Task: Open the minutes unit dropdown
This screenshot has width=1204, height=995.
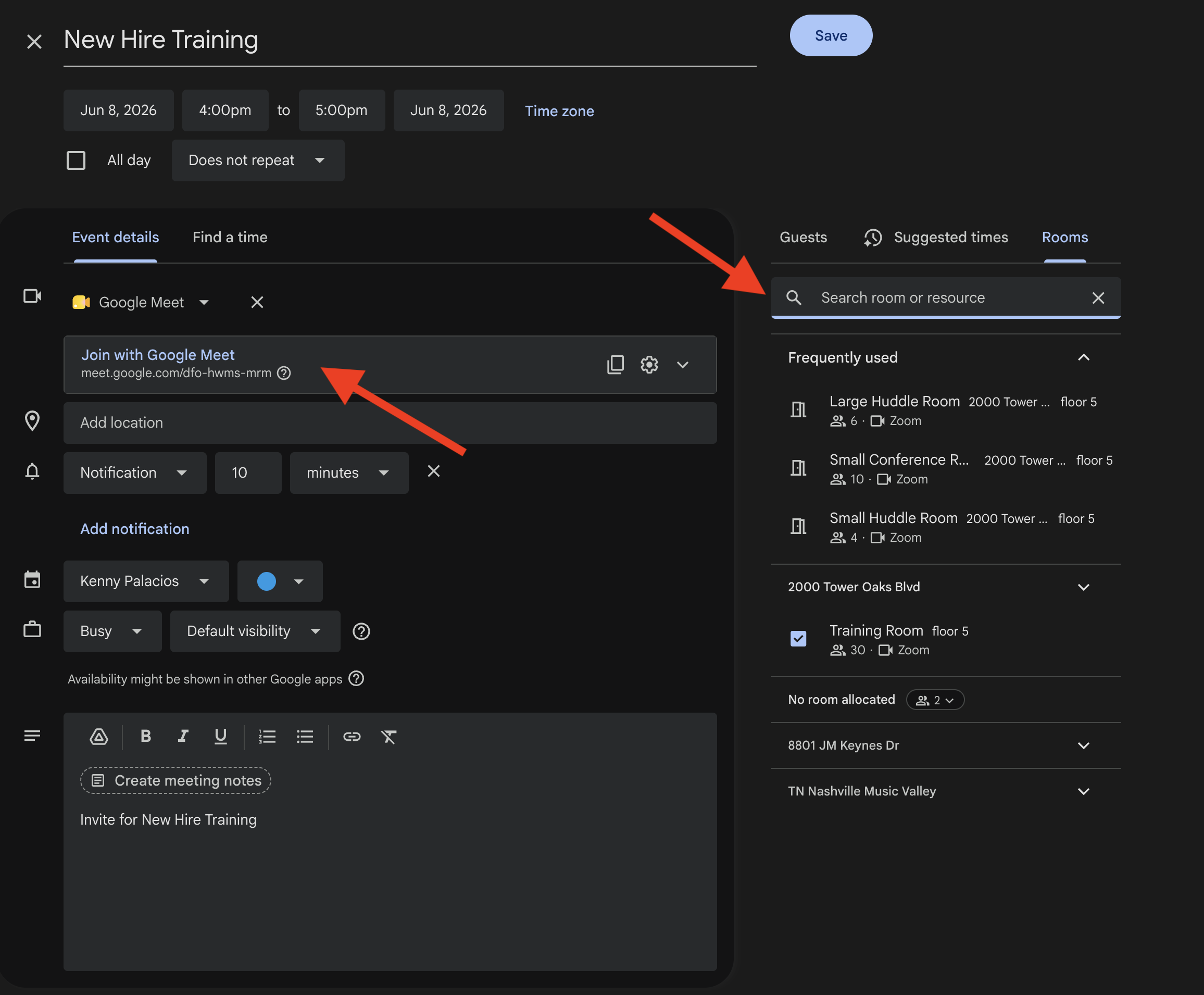Action: [x=349, y=473]
